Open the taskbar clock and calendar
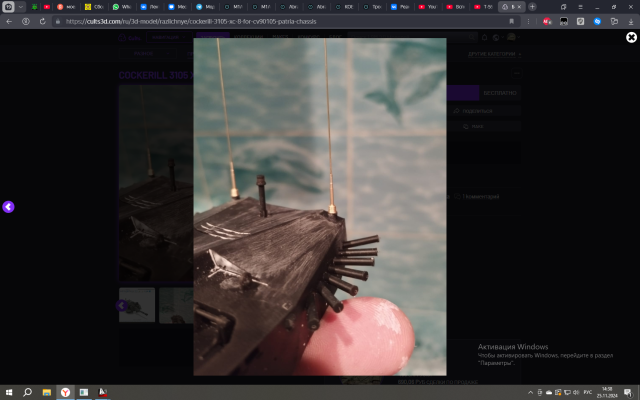The width and height of the screenshot is (640, 400). (x=608, y=392)
